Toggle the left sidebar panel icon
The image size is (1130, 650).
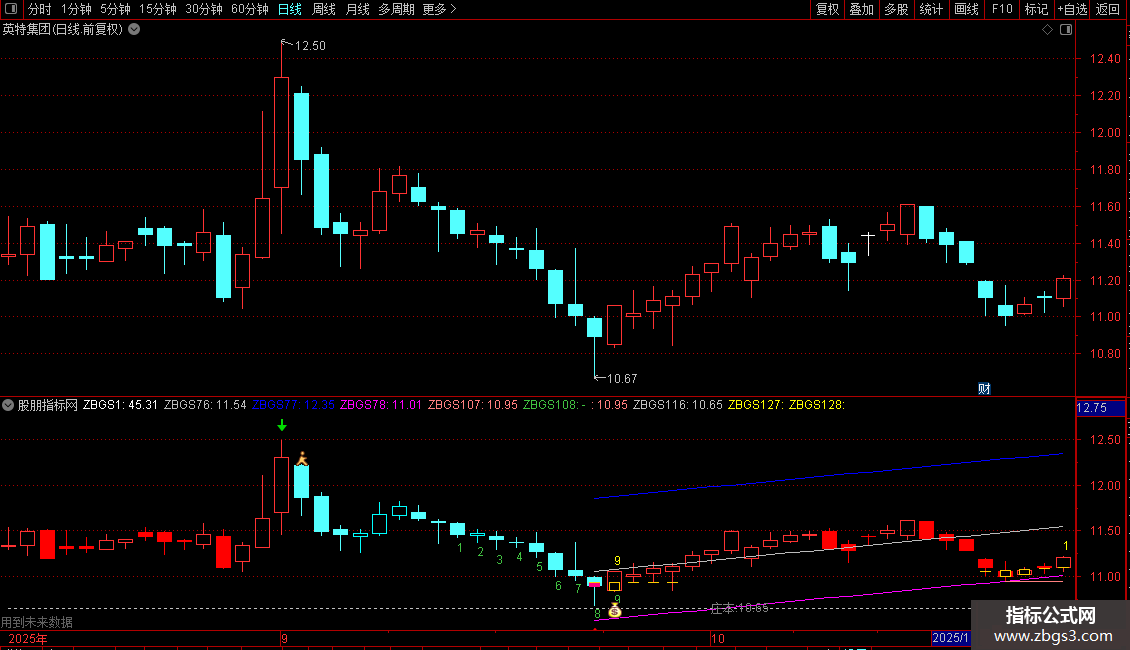tap(11, 9)
